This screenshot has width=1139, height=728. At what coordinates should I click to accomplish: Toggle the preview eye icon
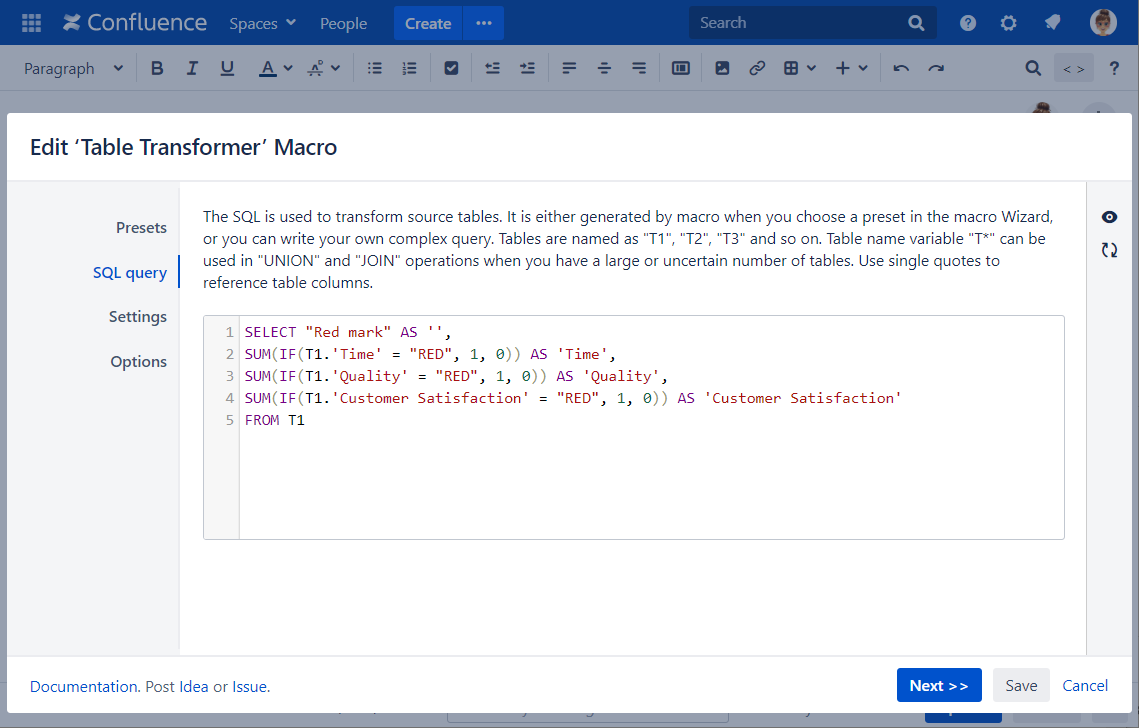pos(1109,217)
